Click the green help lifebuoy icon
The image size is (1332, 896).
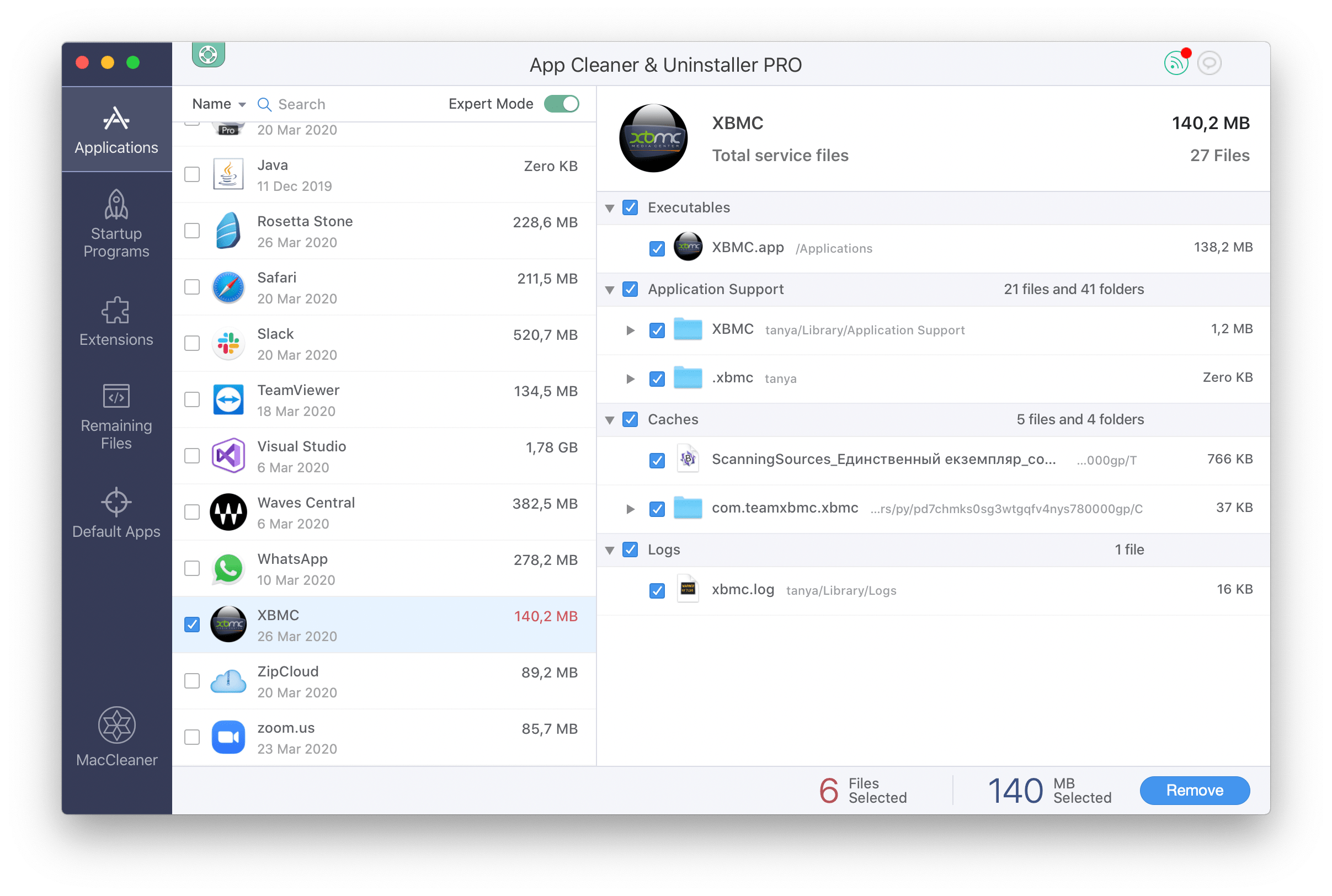coord(208,55)
